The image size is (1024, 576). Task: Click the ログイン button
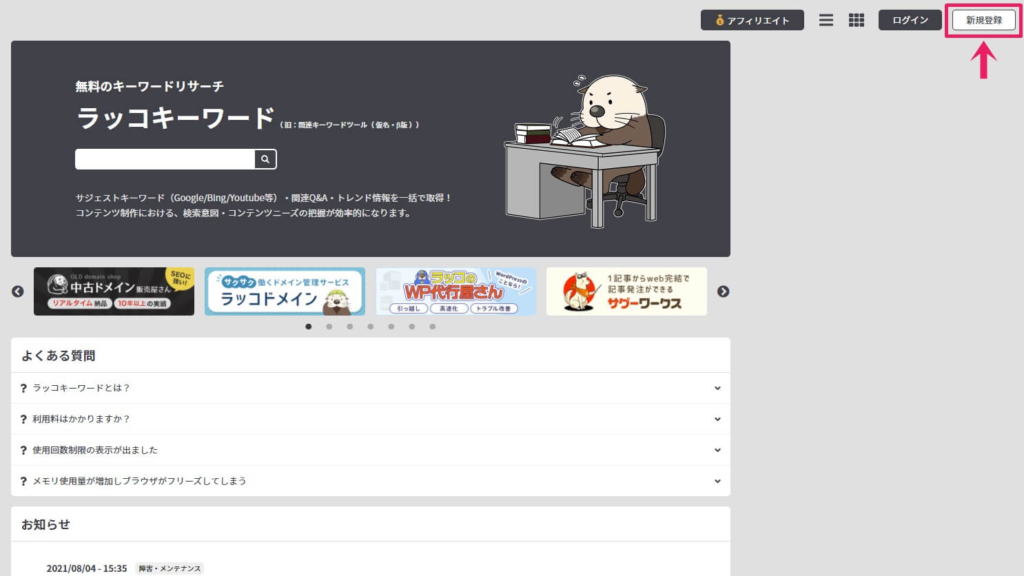[x=910, y=20]
